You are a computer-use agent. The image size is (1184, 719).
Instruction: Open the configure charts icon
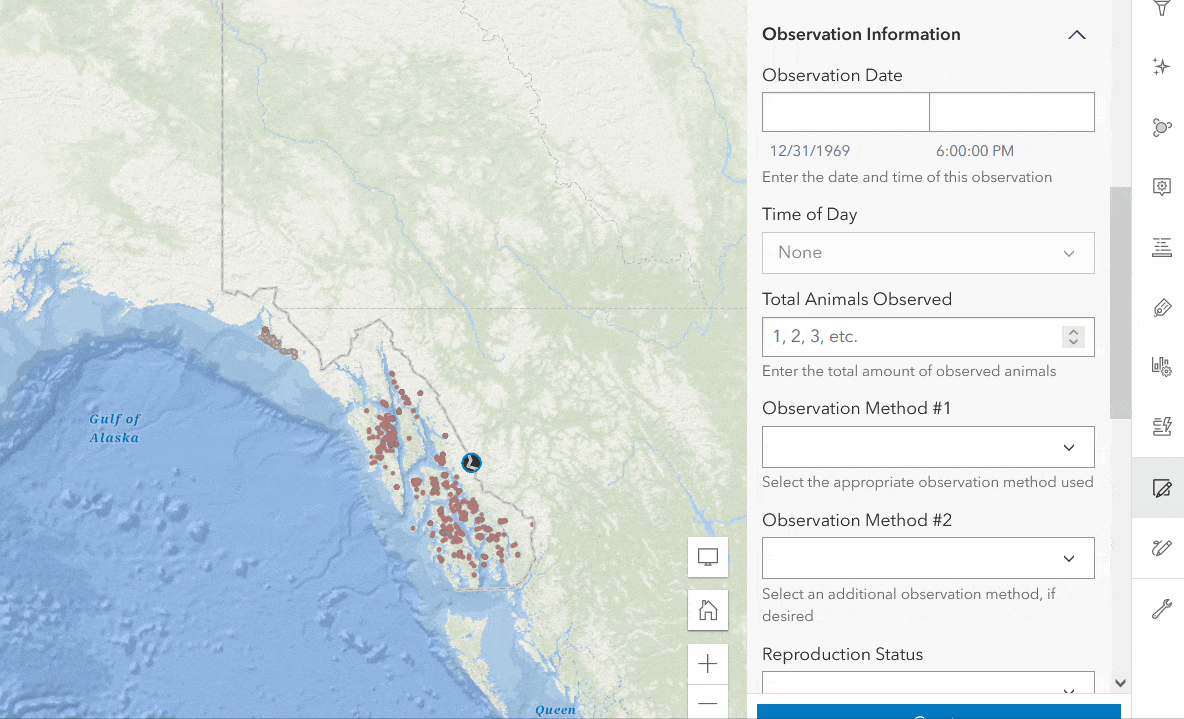pos(1161,367)
